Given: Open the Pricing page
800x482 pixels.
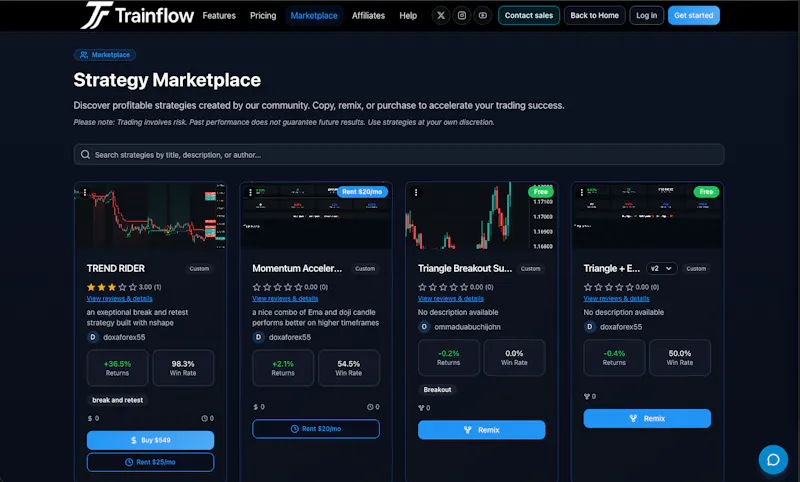Looking at the screenshot, I should pyautogui.click(x=263, y=15).
